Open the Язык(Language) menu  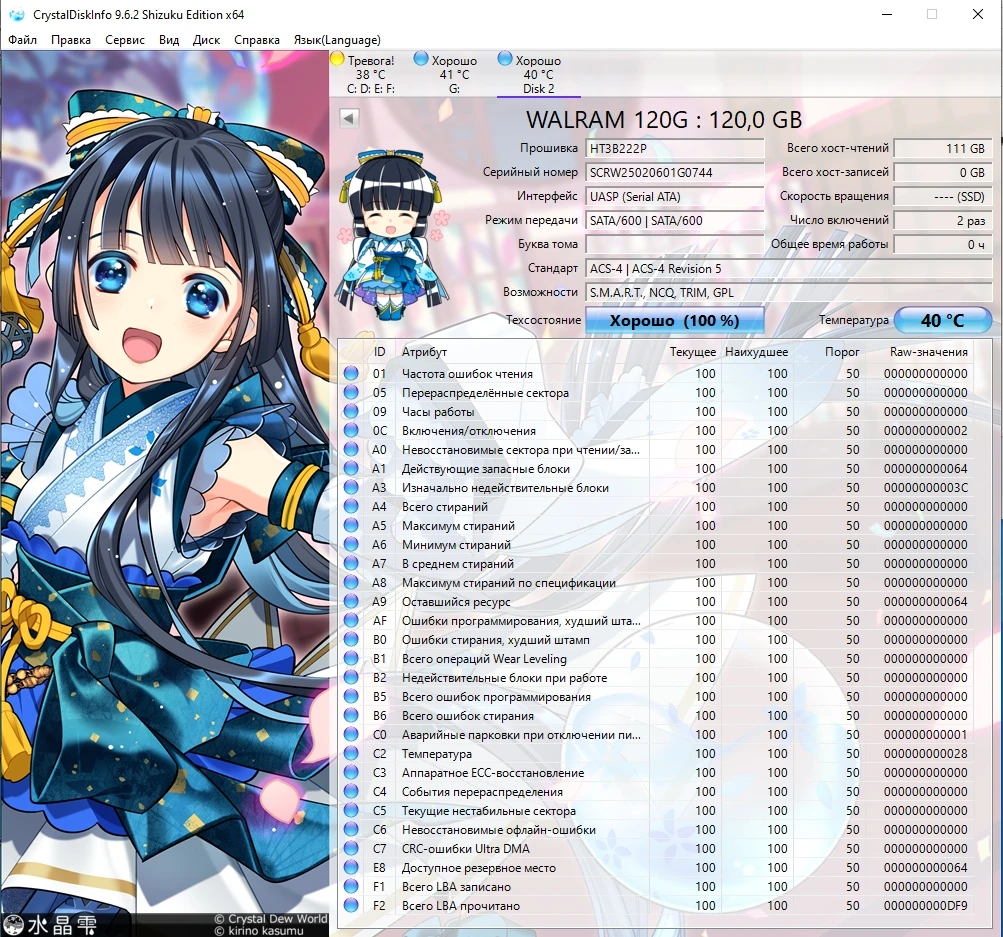(336, 40)
